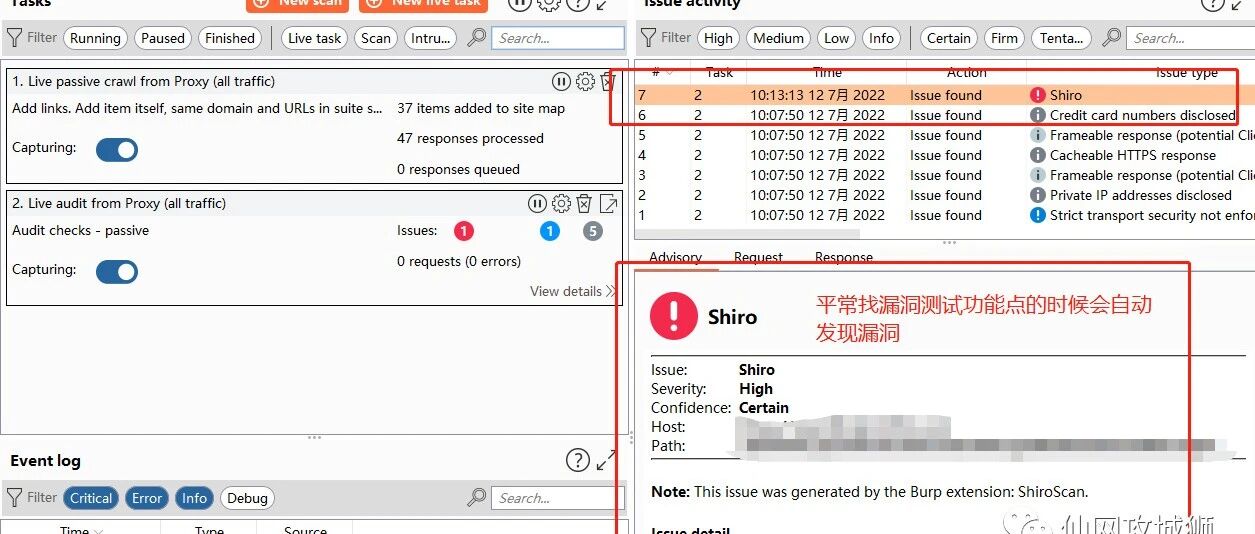Toggle the Tenta... confidence filter pill

point(1061,38)
